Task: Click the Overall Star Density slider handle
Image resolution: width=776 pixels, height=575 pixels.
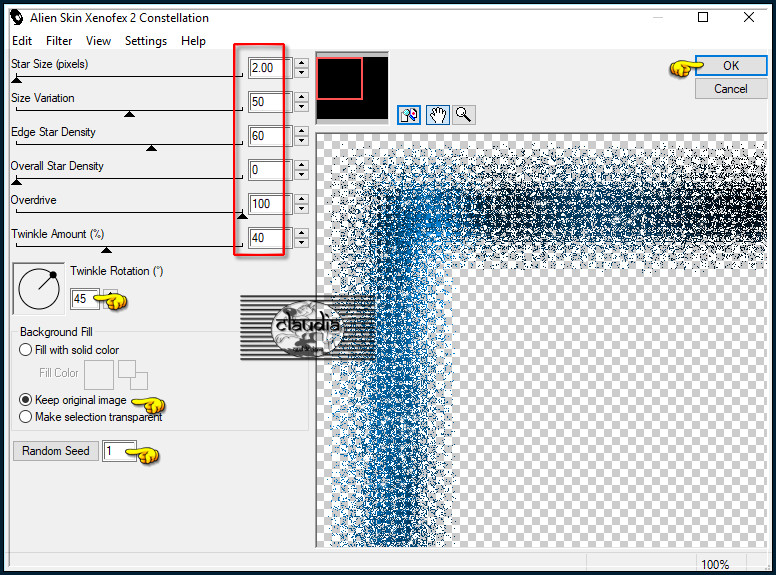Action: (16, 182)
